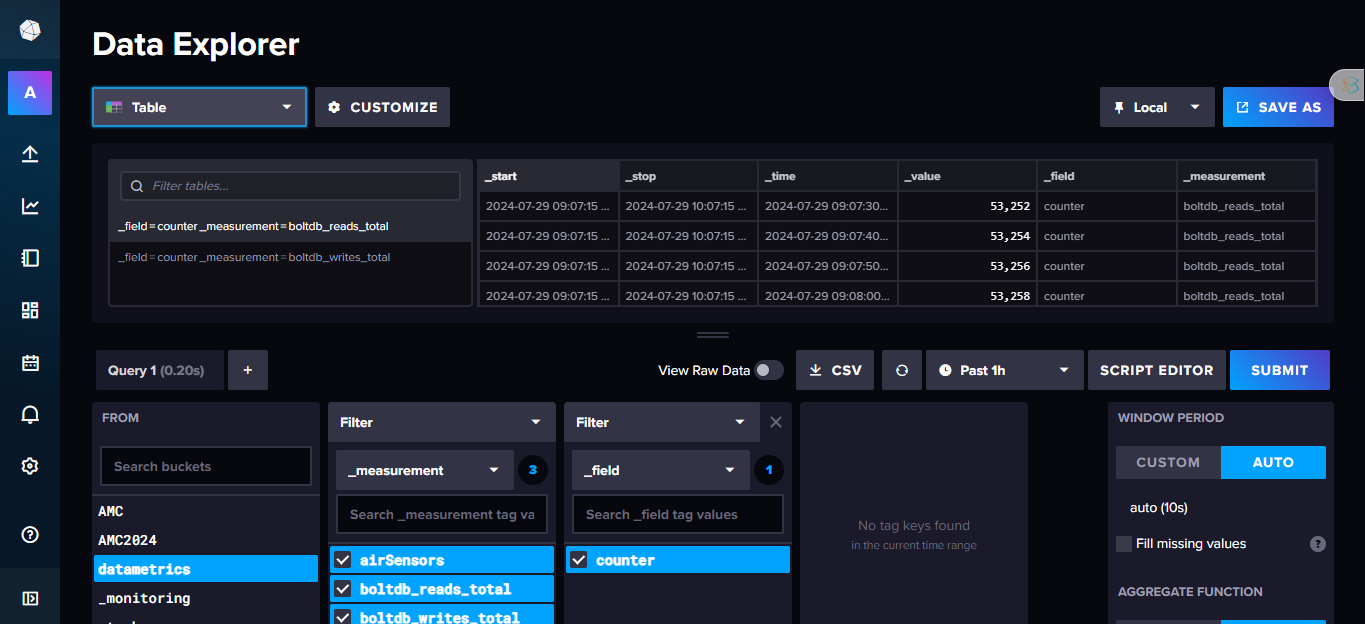Image resolution: width=1365 pixels, height=624 pixels.
Task: Open the Local timezone dropdown
Action: [1157, 107]
